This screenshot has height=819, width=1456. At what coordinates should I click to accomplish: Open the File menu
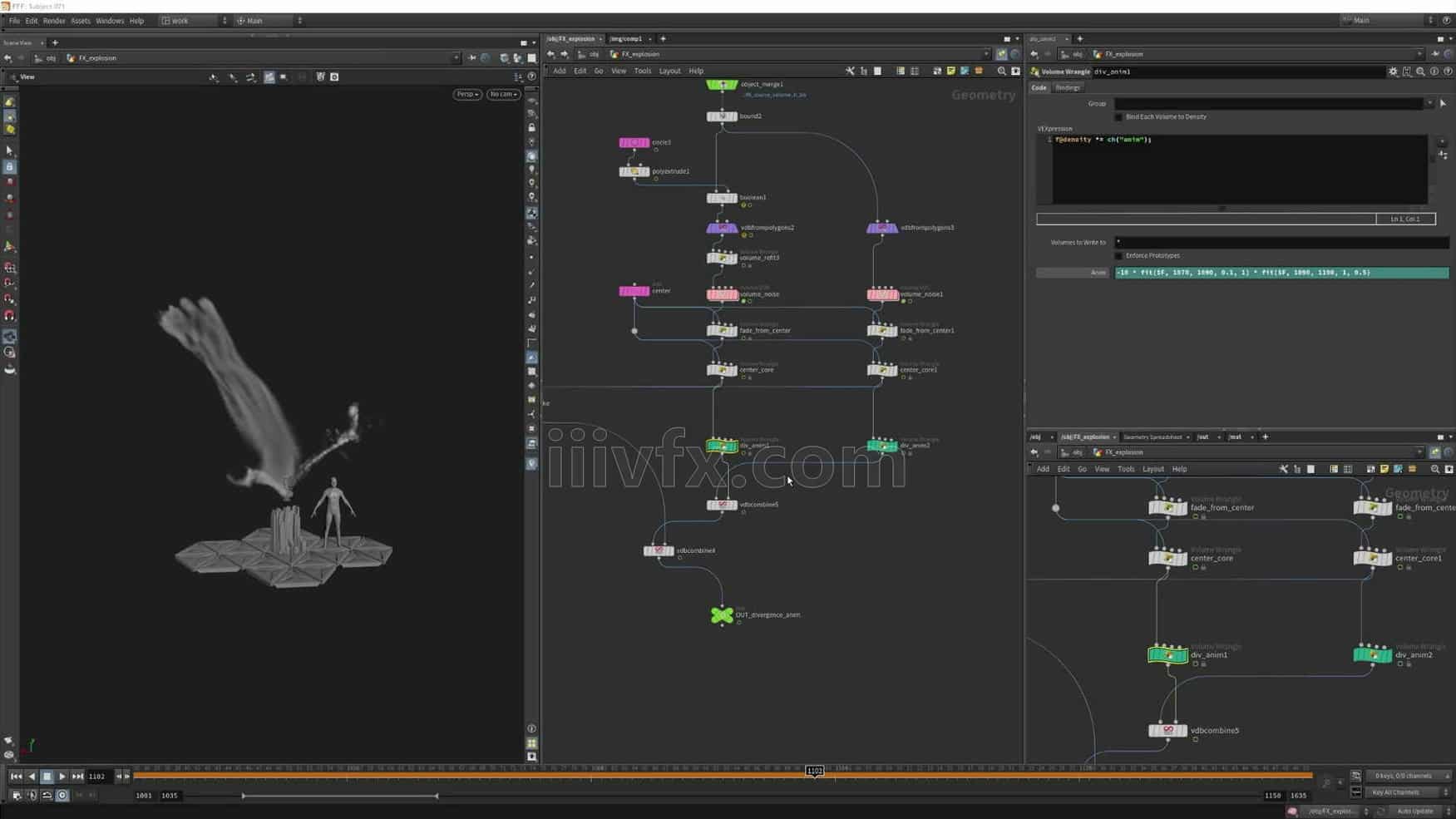point(14,21)
